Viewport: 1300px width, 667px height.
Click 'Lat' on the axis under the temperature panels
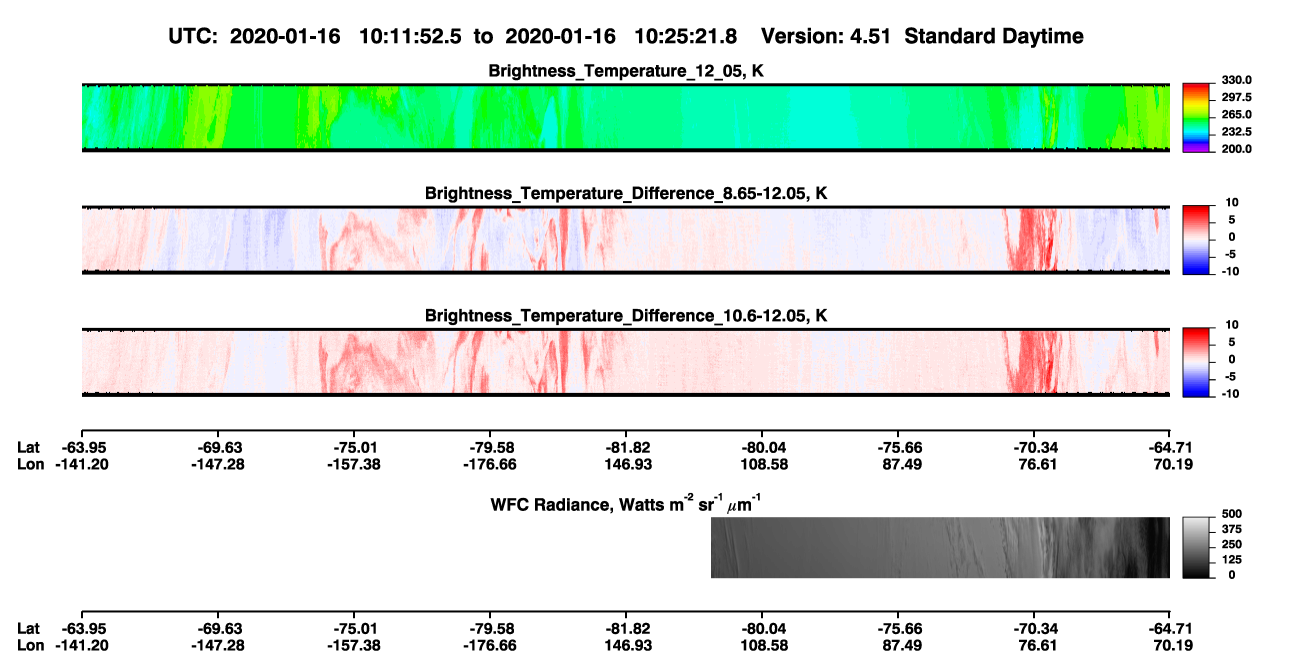tap(29, 447)
